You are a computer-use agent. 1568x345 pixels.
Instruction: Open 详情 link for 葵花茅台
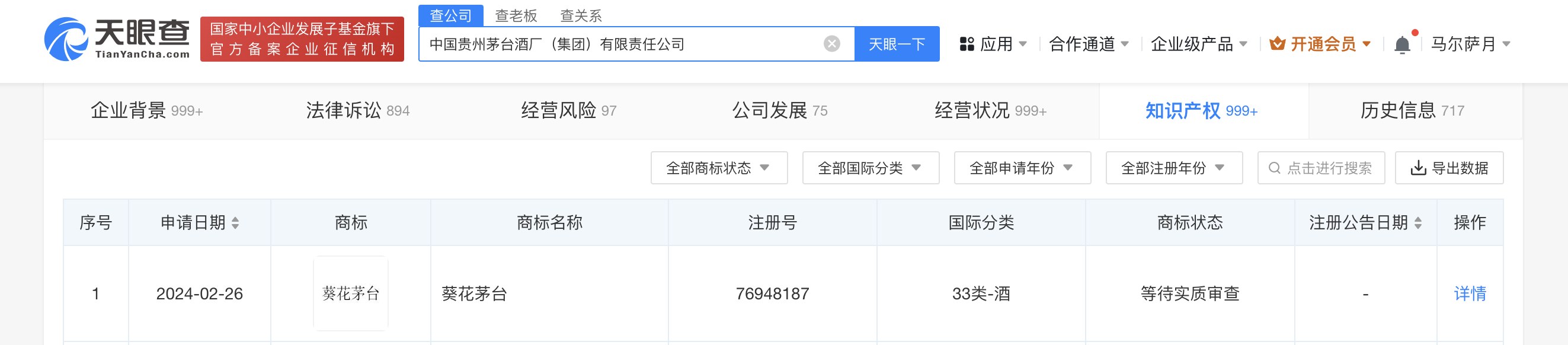1470,294
